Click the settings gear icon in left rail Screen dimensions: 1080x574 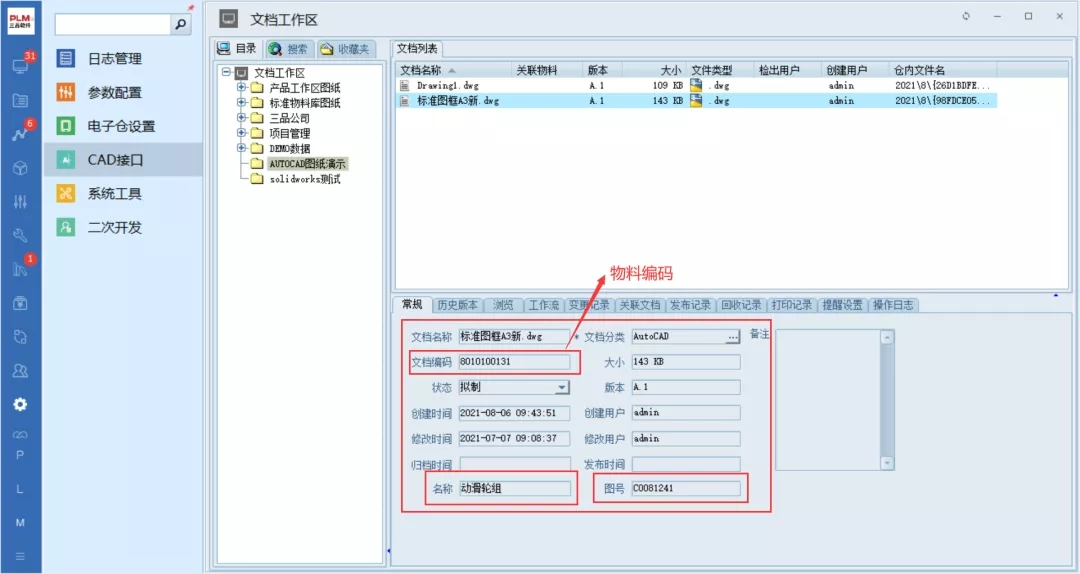tap(20, 405)
